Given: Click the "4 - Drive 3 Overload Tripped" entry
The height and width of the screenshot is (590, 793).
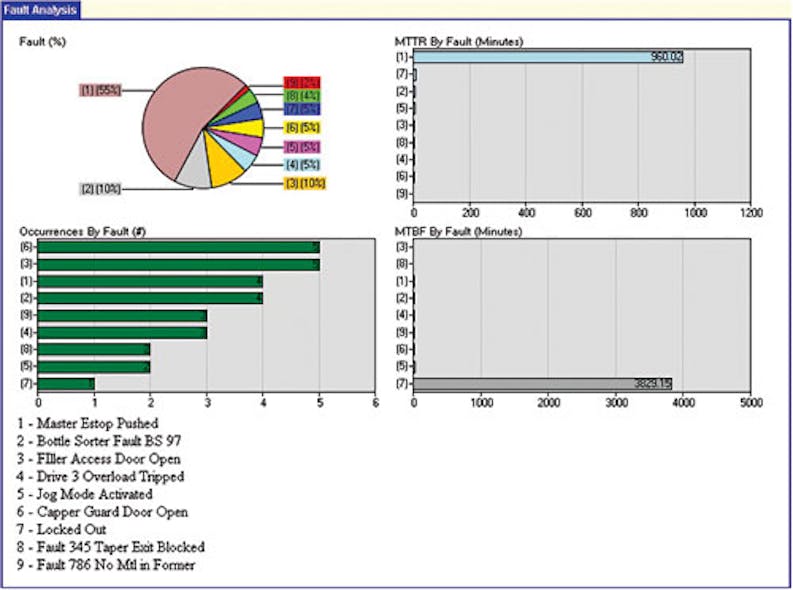Looking at the screenshot, I should coord(101,476).
